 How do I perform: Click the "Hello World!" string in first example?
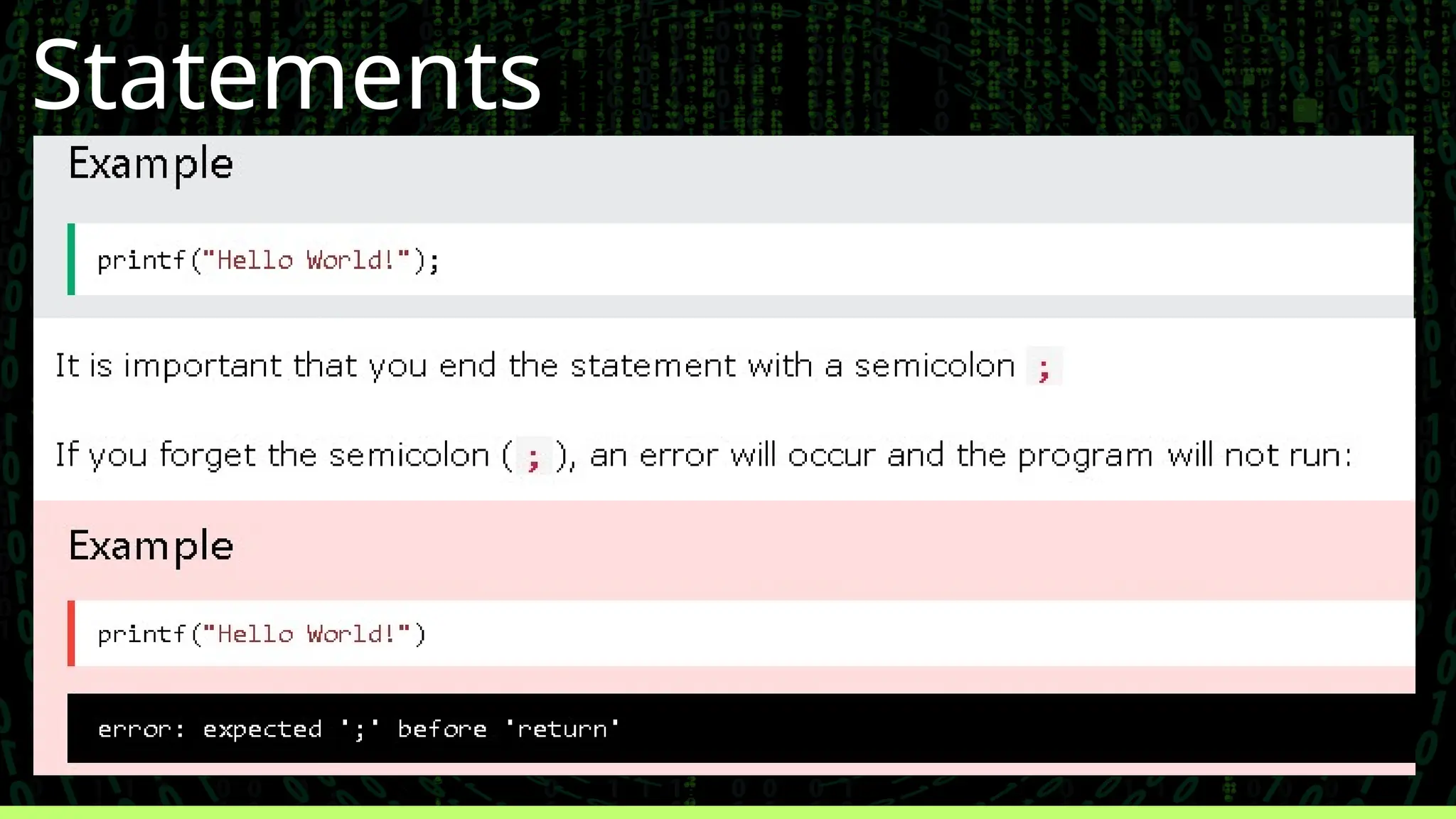(306, 260)
